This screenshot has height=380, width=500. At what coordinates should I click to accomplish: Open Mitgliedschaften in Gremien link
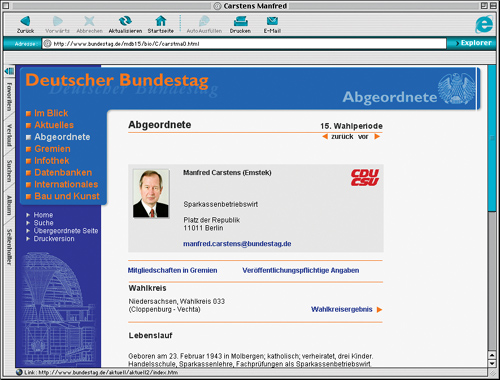172,270
